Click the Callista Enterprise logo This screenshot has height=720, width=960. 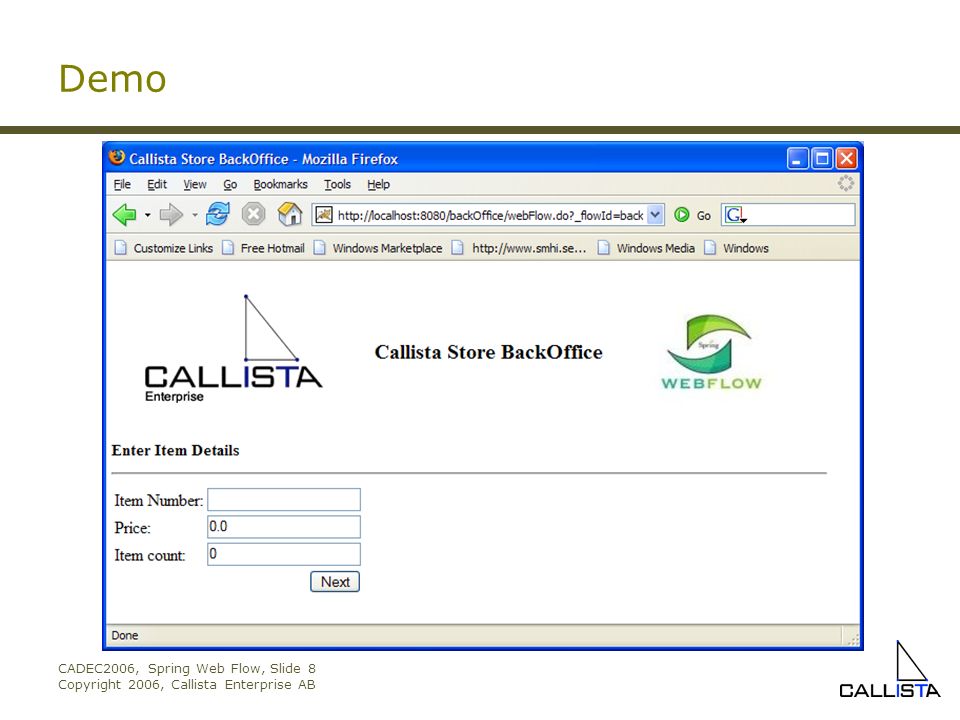tap(233, 348)
